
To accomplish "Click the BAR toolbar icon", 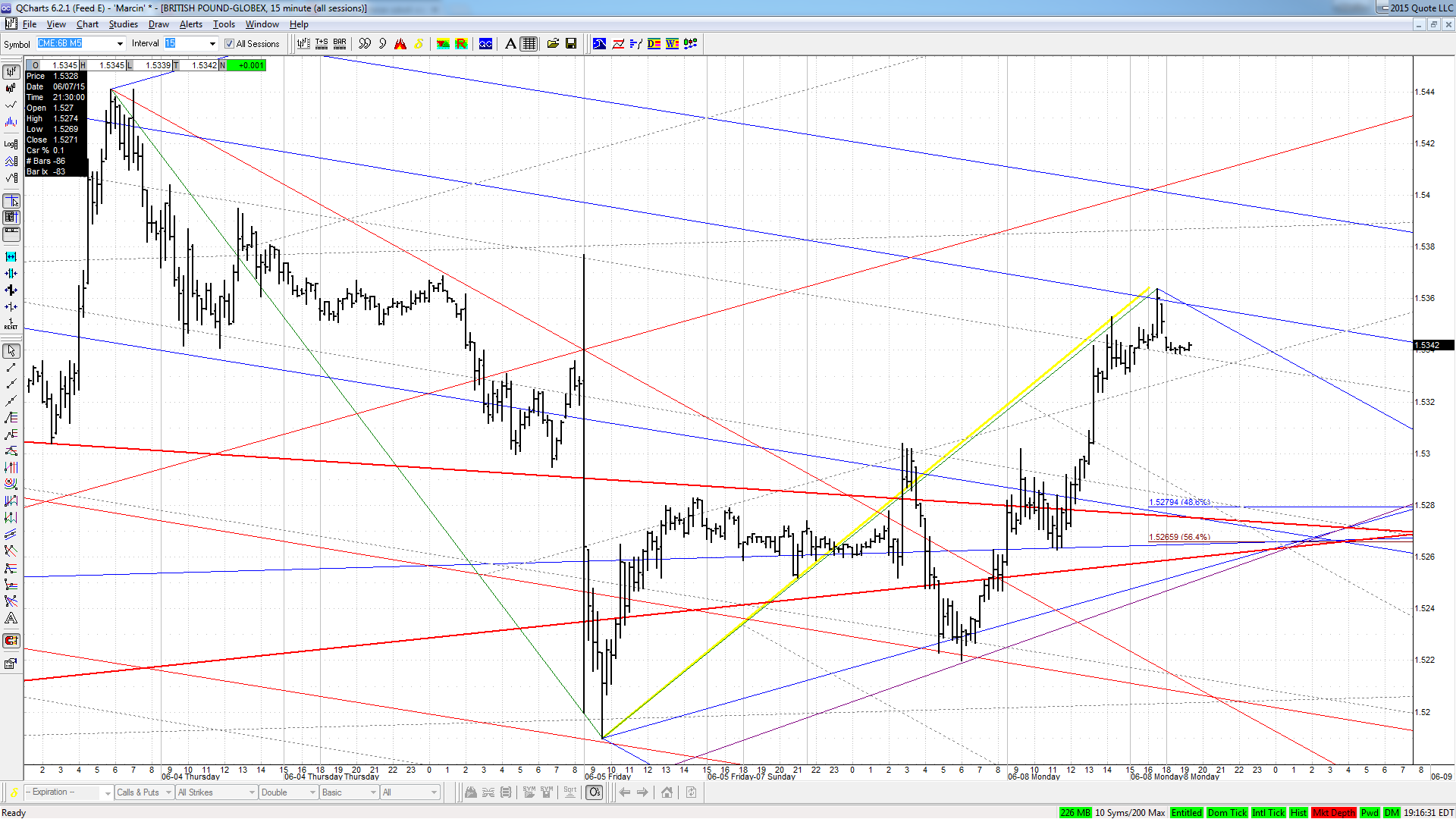I will pyautogui.click(x=340, y=44).
